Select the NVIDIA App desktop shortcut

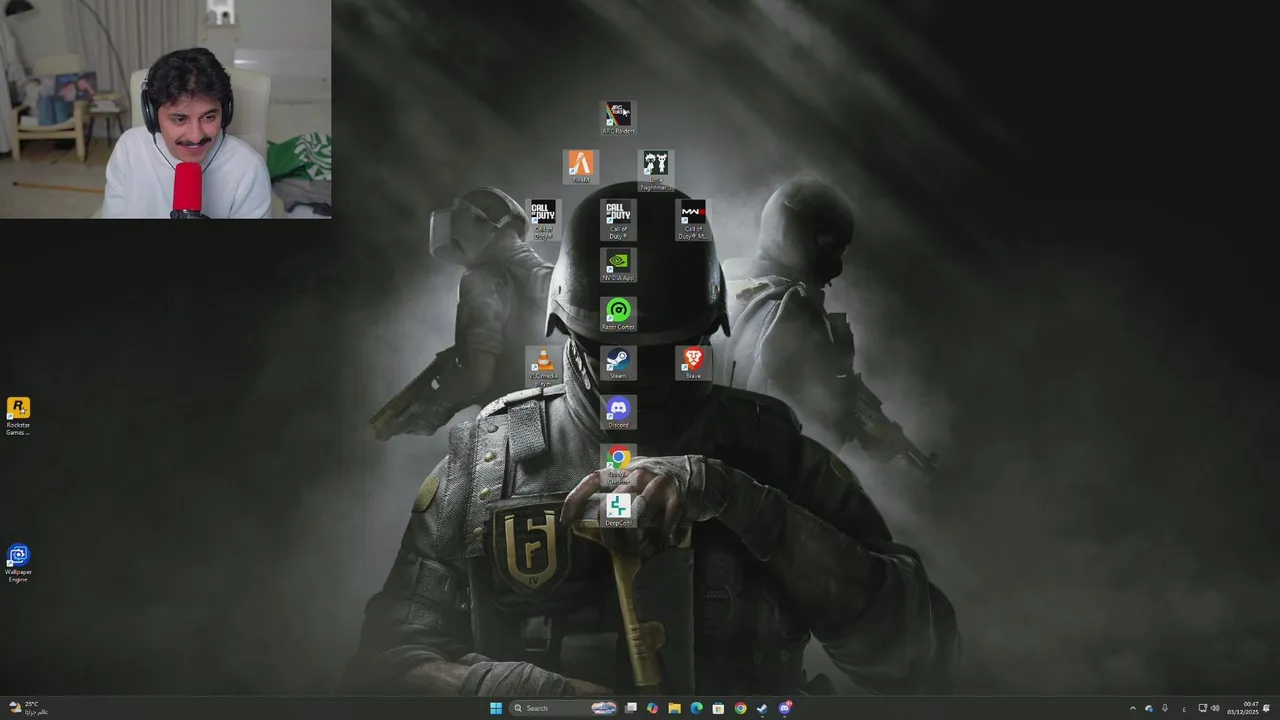(x=618, y=265)
